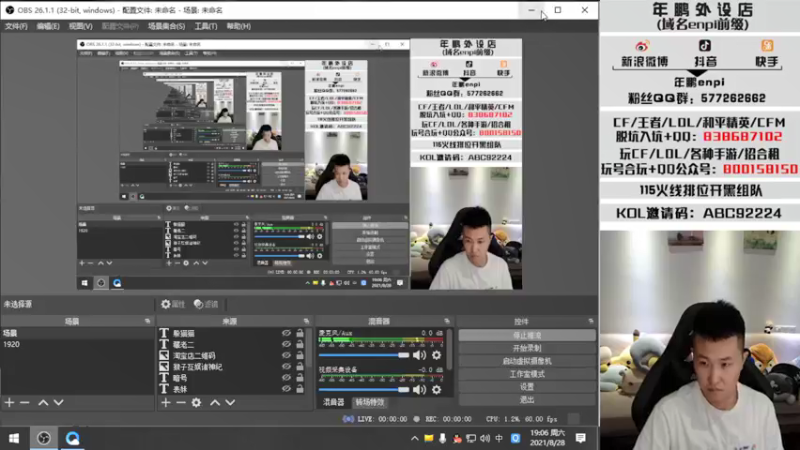Switch to the 混音器 tab
Image resolution: width=800 pixels, height=450 pixels.
pos(334,402)
